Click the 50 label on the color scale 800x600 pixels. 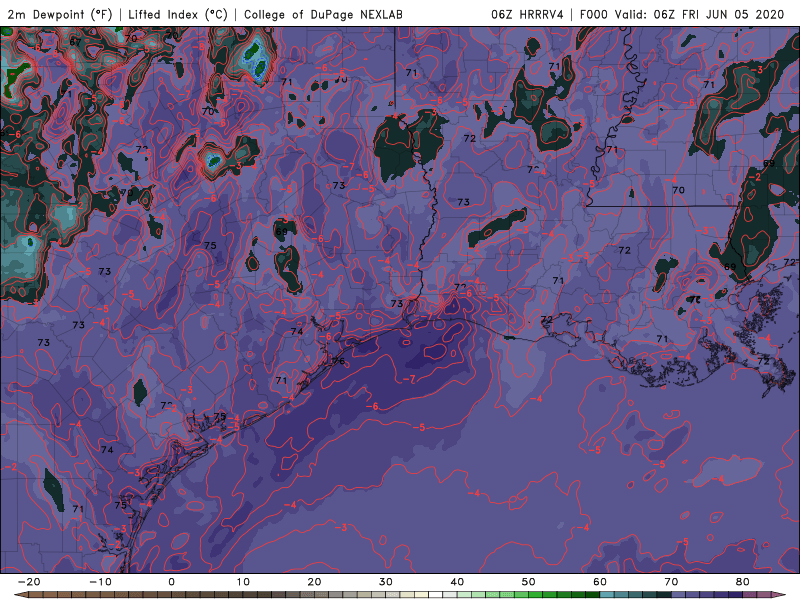[529, 582]
